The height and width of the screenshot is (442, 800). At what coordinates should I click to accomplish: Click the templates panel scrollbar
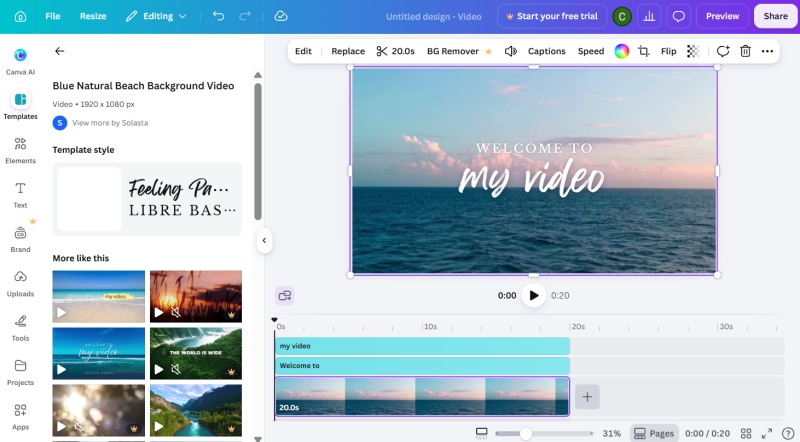point(258,152)
